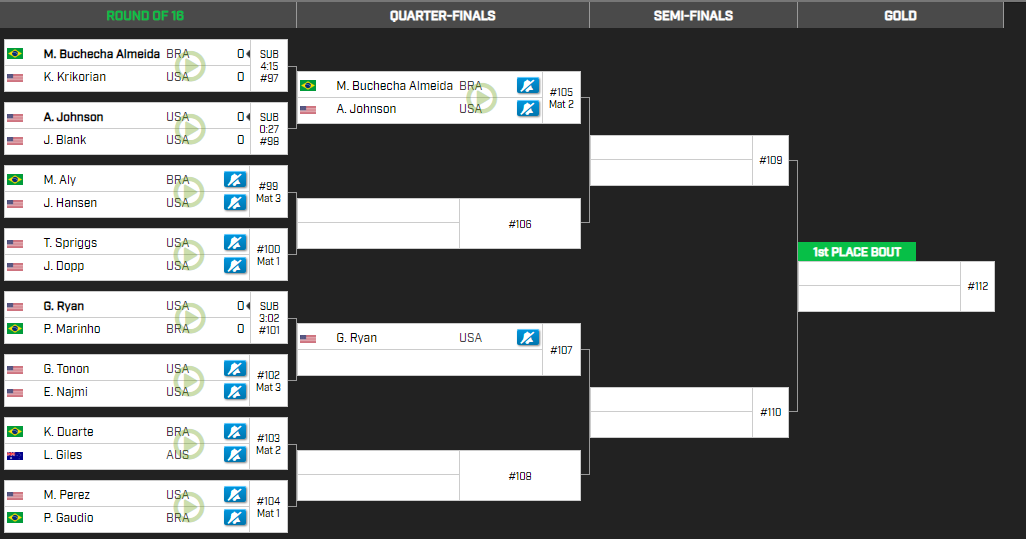
Task: Click the blue icon beside P. Gaudio
Action: tap(235, 517)
